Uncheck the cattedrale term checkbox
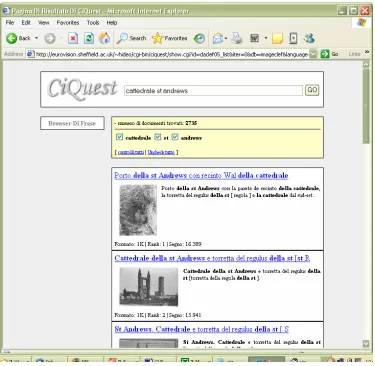The image size is (375, 366). (x=119, y=137)
